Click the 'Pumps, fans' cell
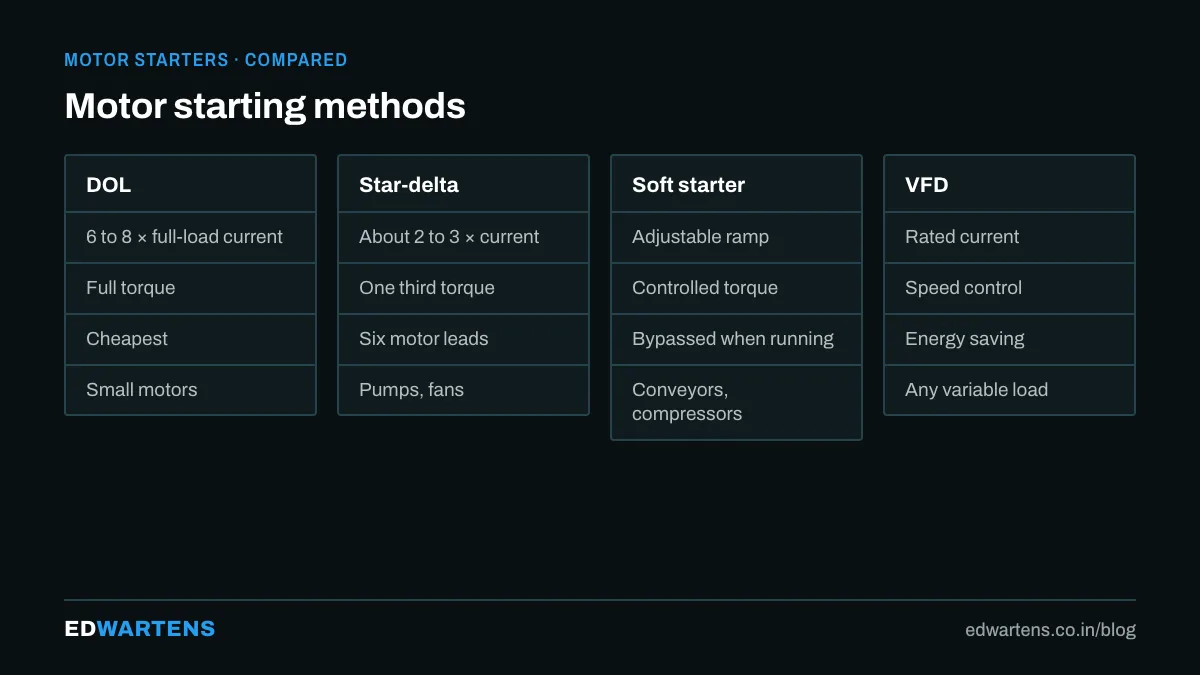1200x675 pixels. 463,390
